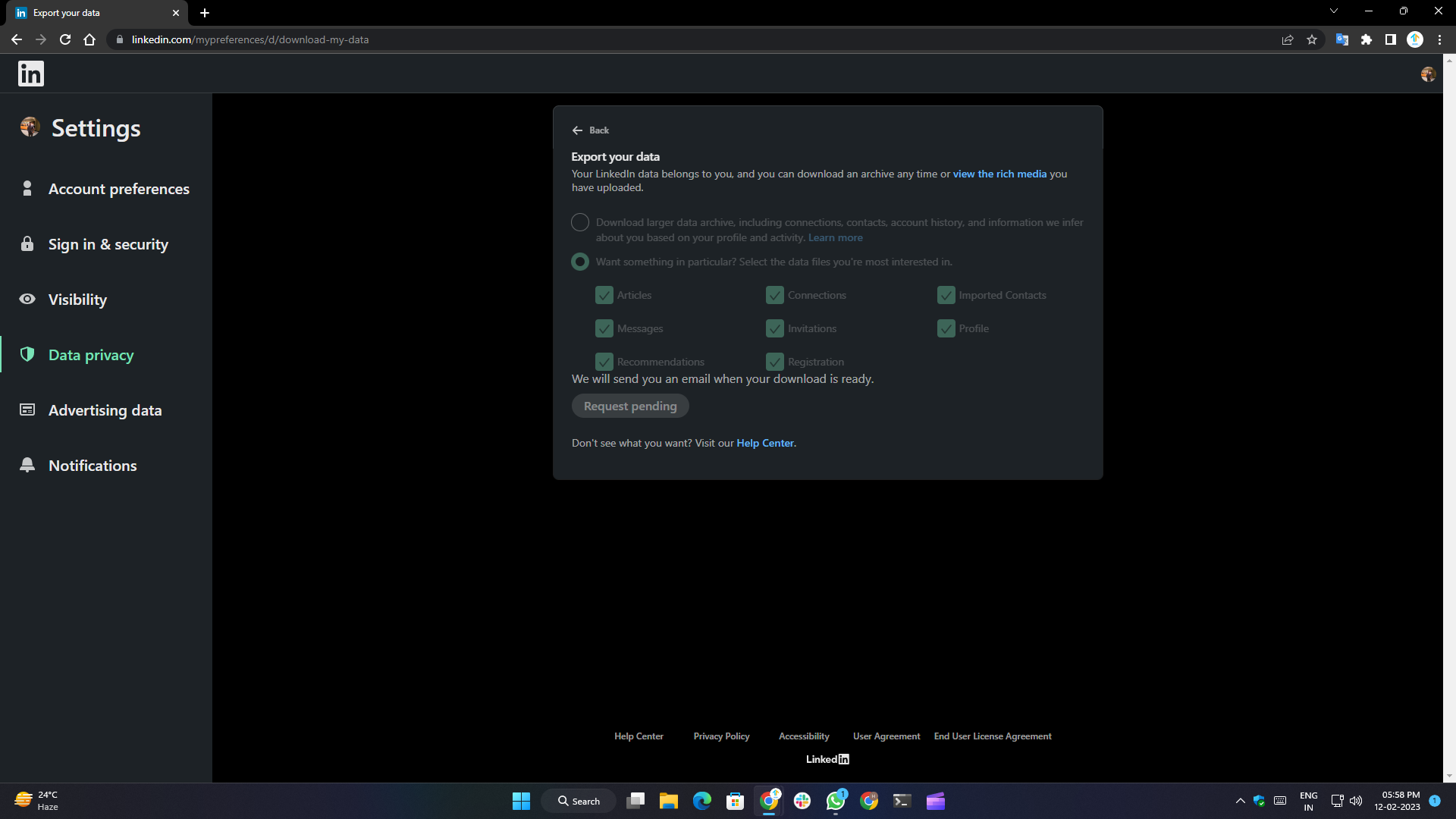Open Chrome's three-dot menu
This screenshot has width=1456, height=819.
tap(1439, 39)
